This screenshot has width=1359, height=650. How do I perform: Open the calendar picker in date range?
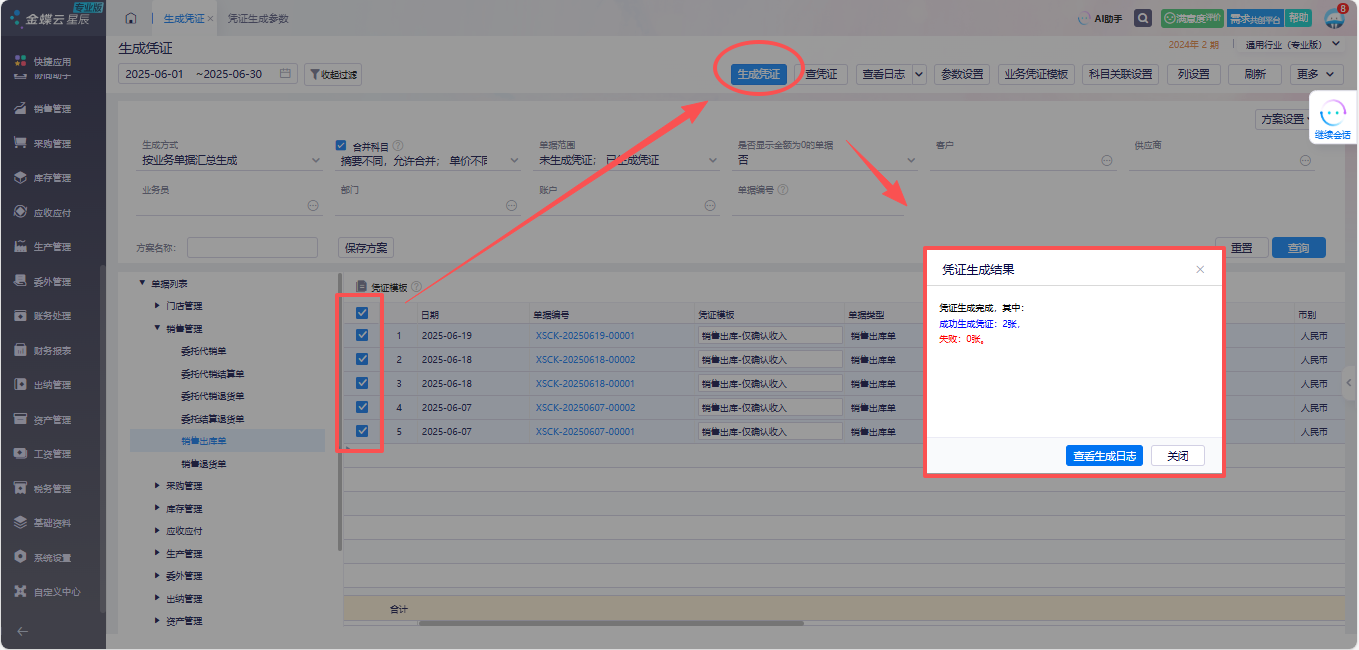click(x=285, y=74)
